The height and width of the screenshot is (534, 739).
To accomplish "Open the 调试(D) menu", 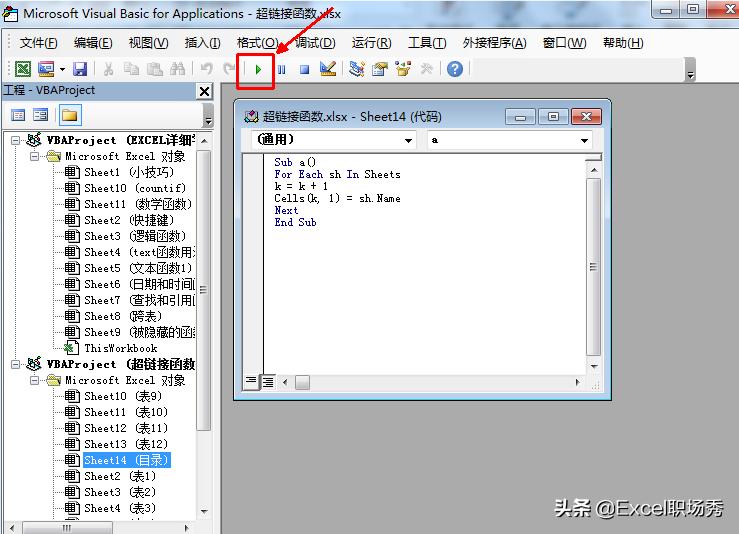I will 315,43.
